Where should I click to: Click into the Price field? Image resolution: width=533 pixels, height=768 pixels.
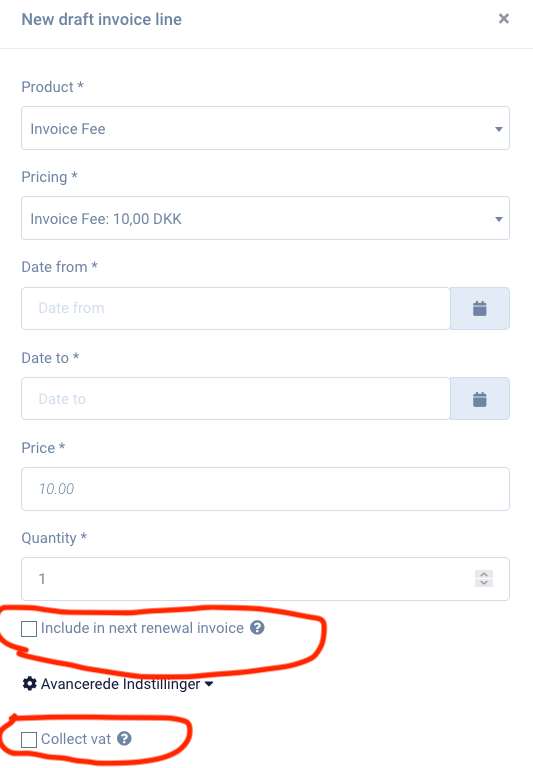pos(266,489)
